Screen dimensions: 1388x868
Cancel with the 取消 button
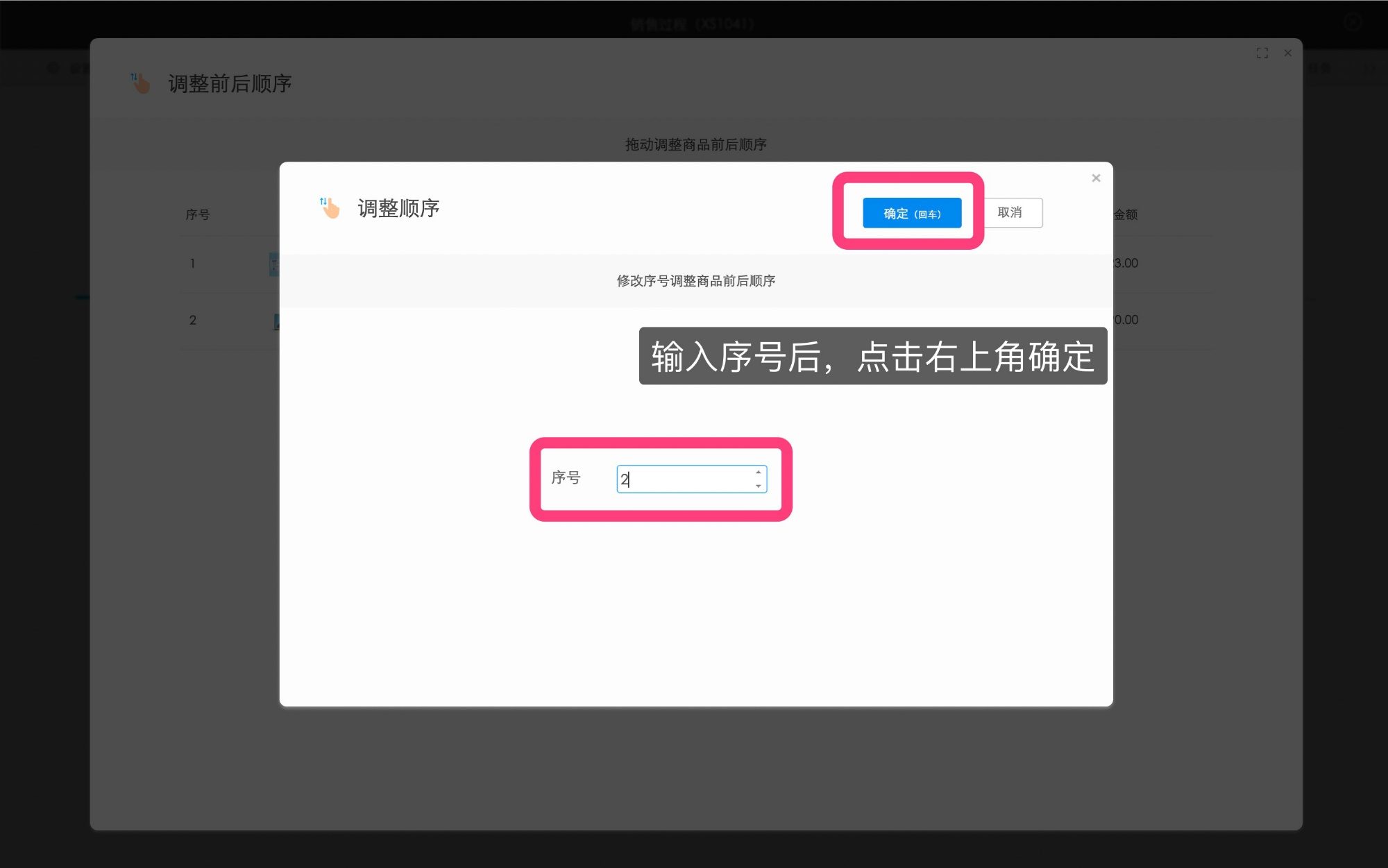click(1010, 212)
